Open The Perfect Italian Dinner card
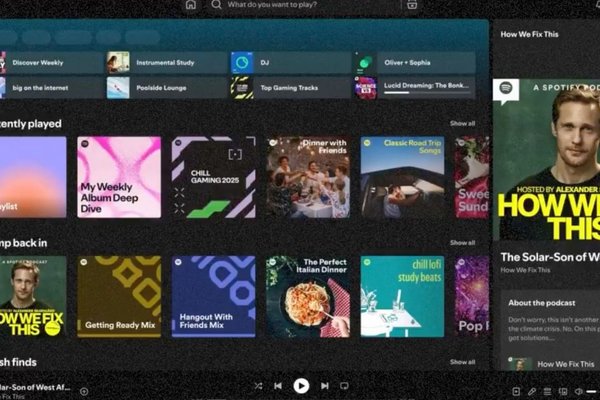 click(308, 297)
